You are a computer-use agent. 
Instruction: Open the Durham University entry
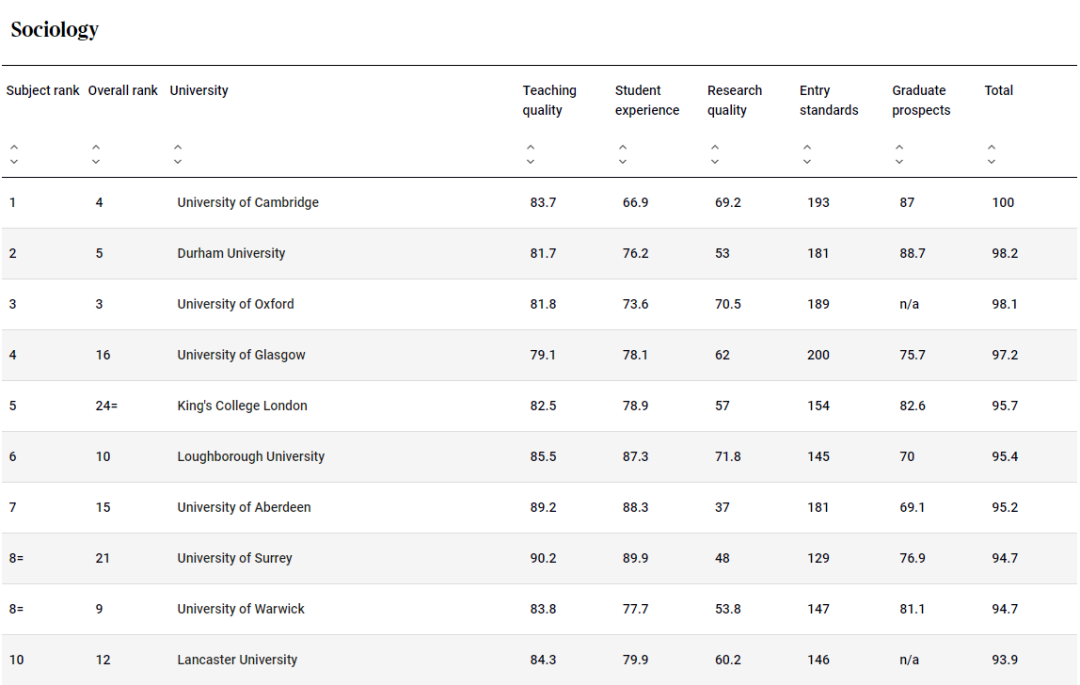tap(231, 254)
